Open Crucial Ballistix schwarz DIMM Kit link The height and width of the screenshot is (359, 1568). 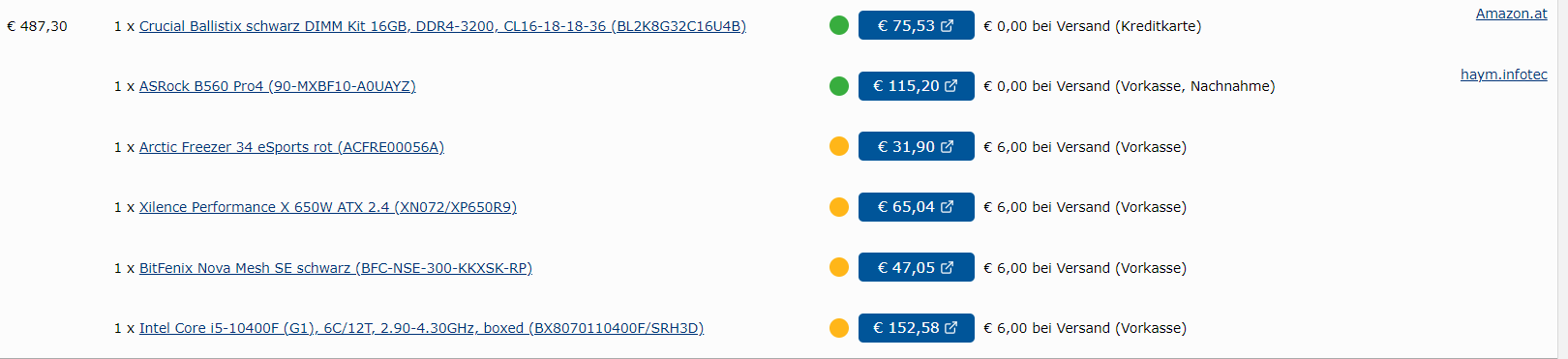442,26
